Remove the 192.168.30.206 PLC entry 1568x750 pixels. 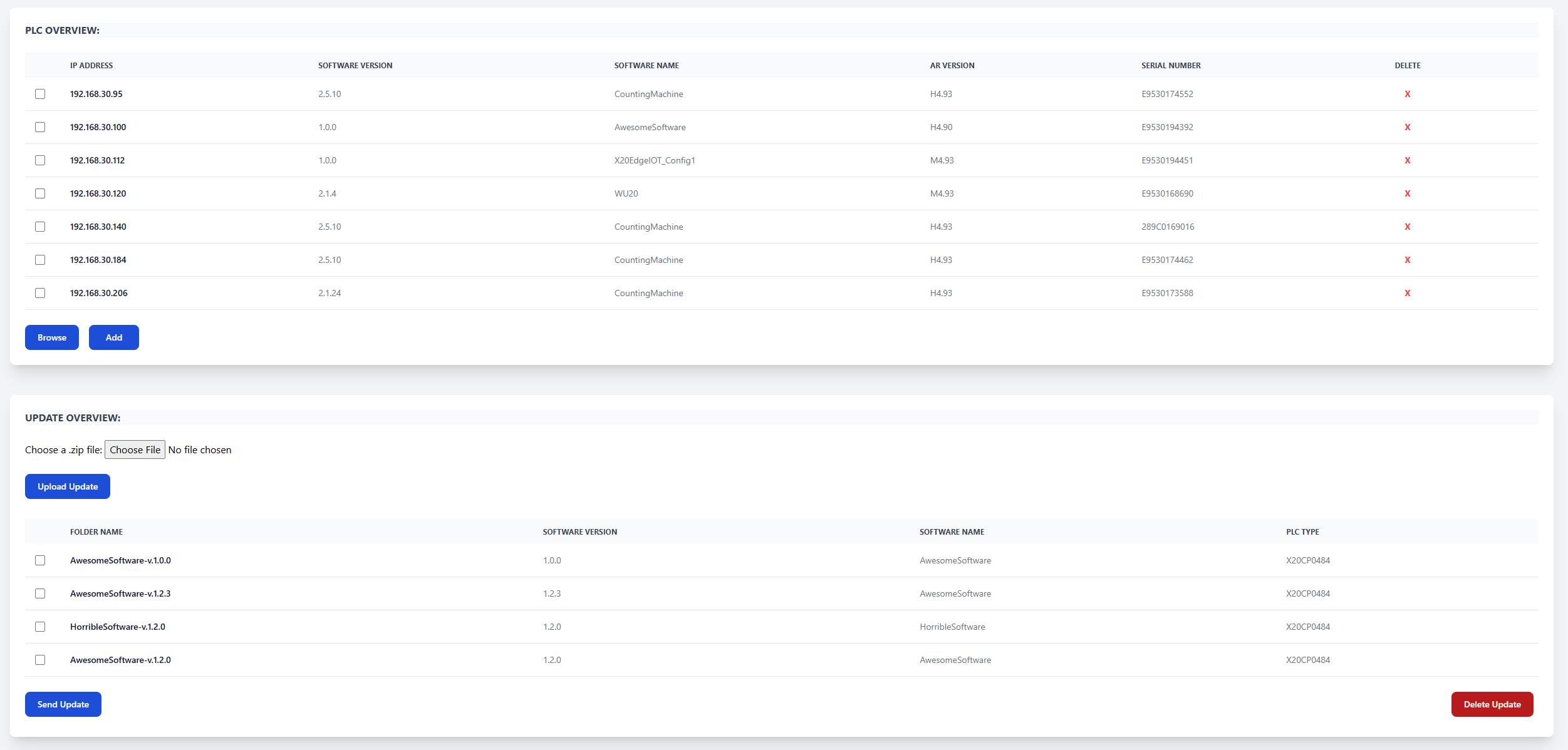point(1407,293)
